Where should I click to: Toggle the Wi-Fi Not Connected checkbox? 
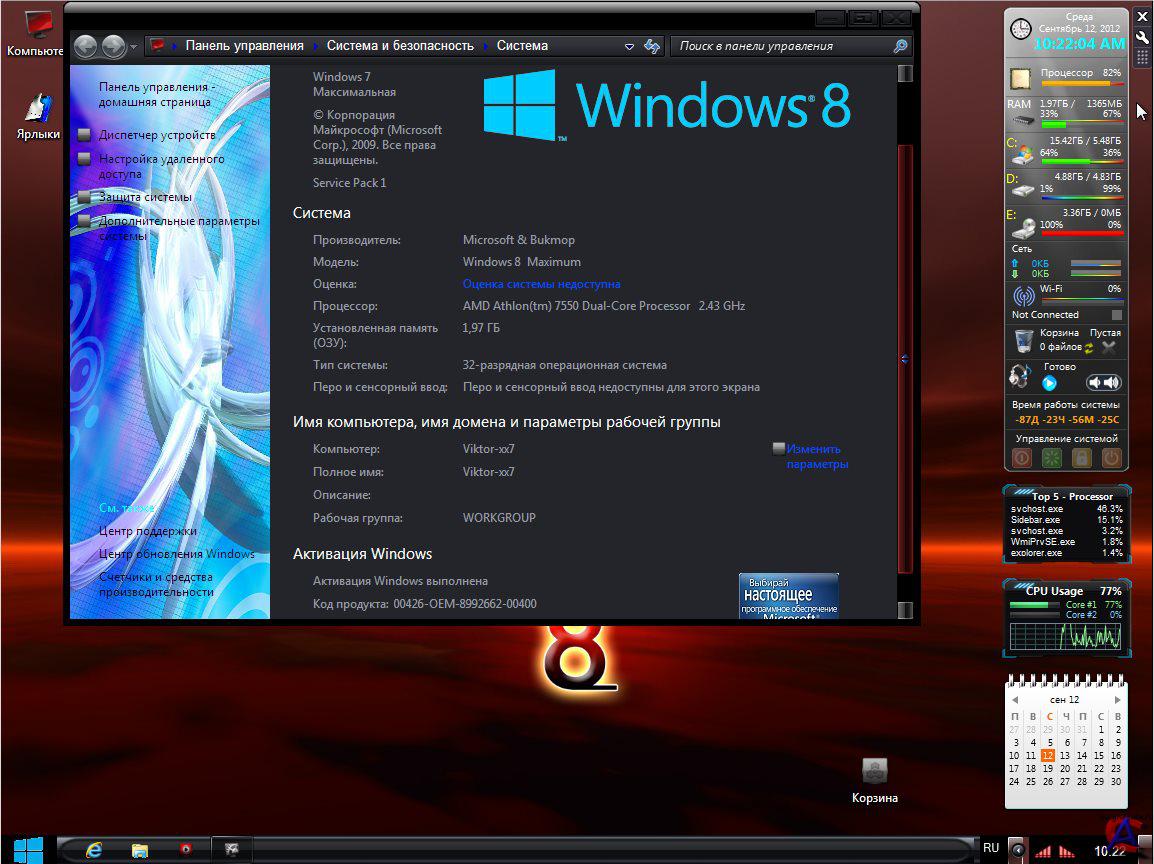tap(1117, 315)
